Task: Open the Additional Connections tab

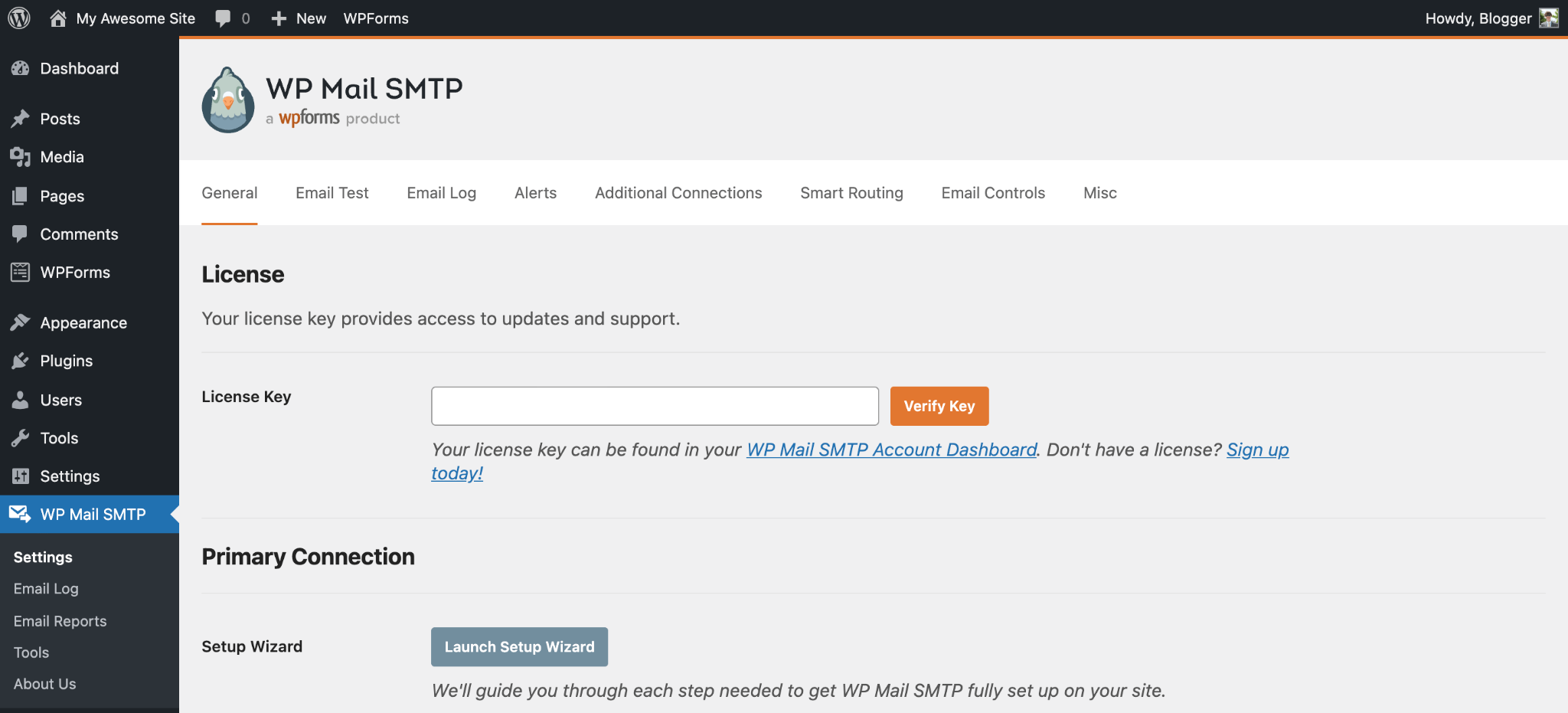Action: 678,193
